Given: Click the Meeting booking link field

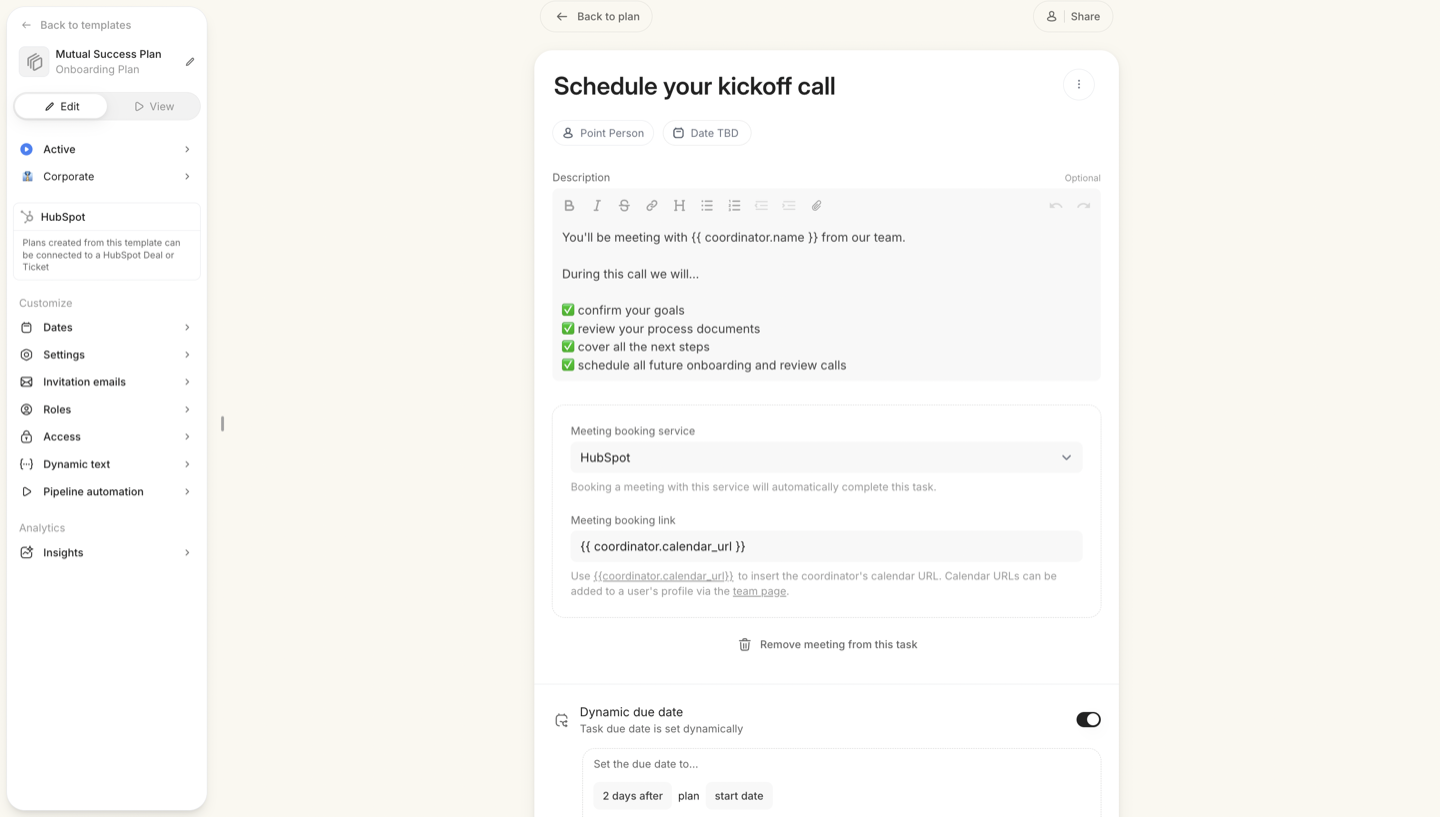Looking at the screenshot, I should [x=826, y=547].
